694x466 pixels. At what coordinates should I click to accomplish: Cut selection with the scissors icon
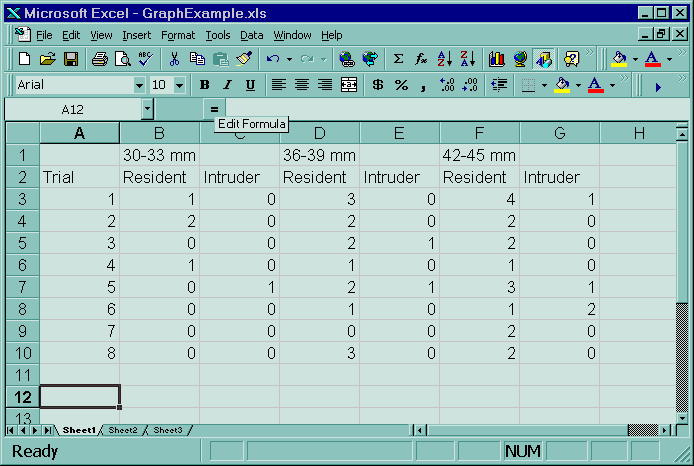coord(174,58)
